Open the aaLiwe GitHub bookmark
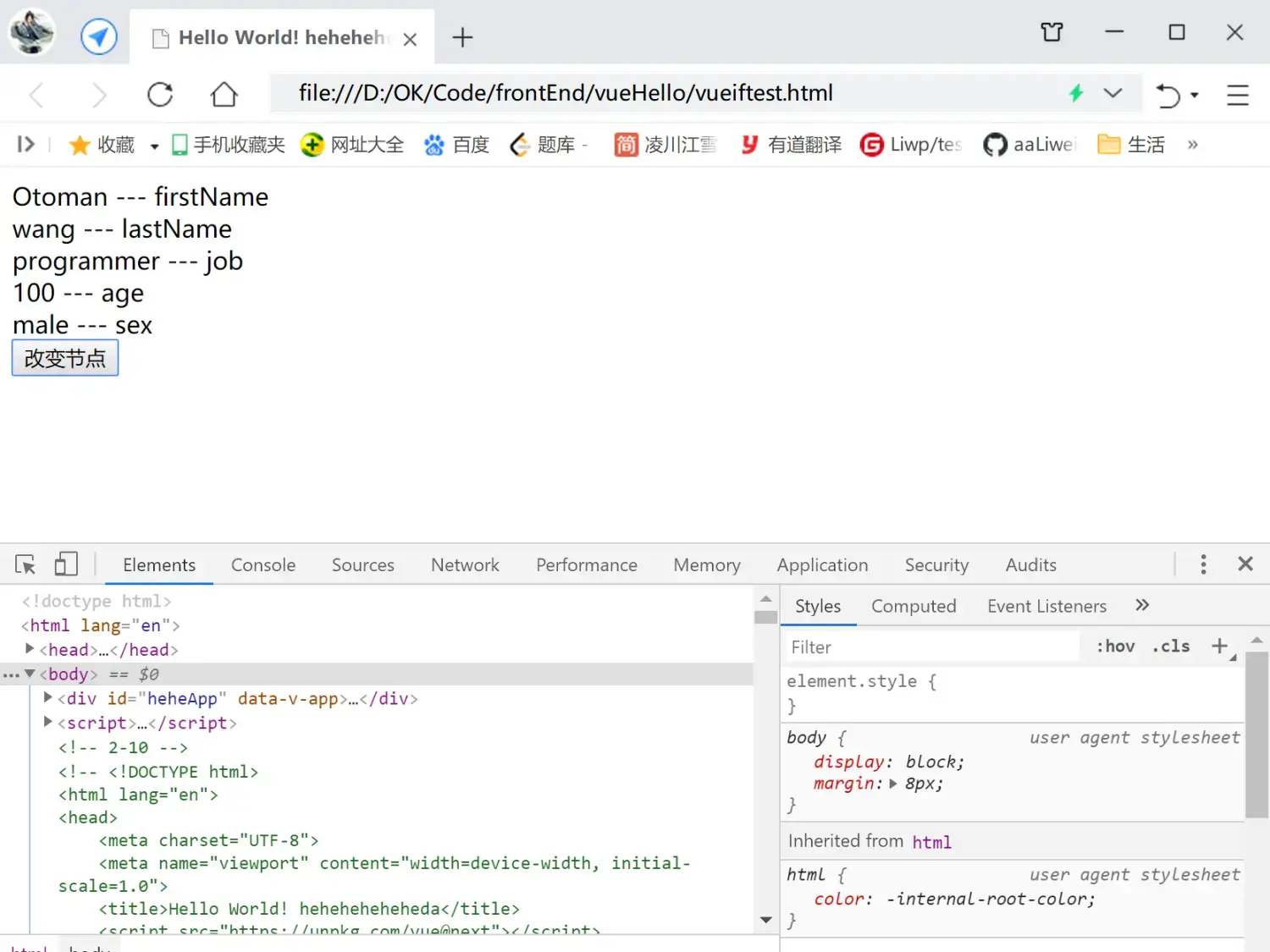Image resolution: width=1270 pixels, height=952 pixels. (1028, 145)
